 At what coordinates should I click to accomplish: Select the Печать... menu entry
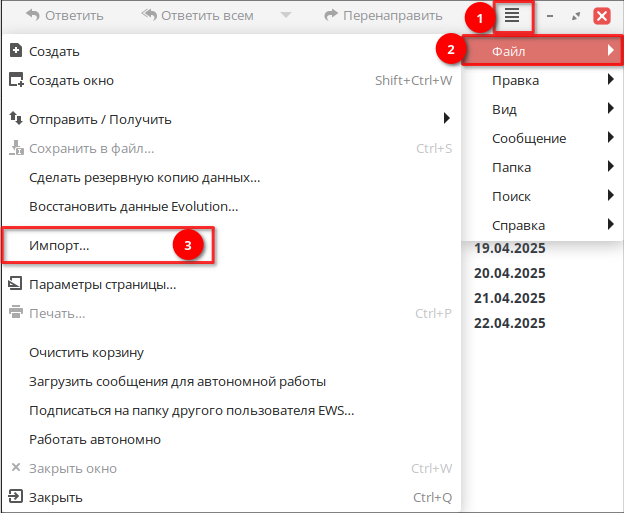click(x=231, y=313)
